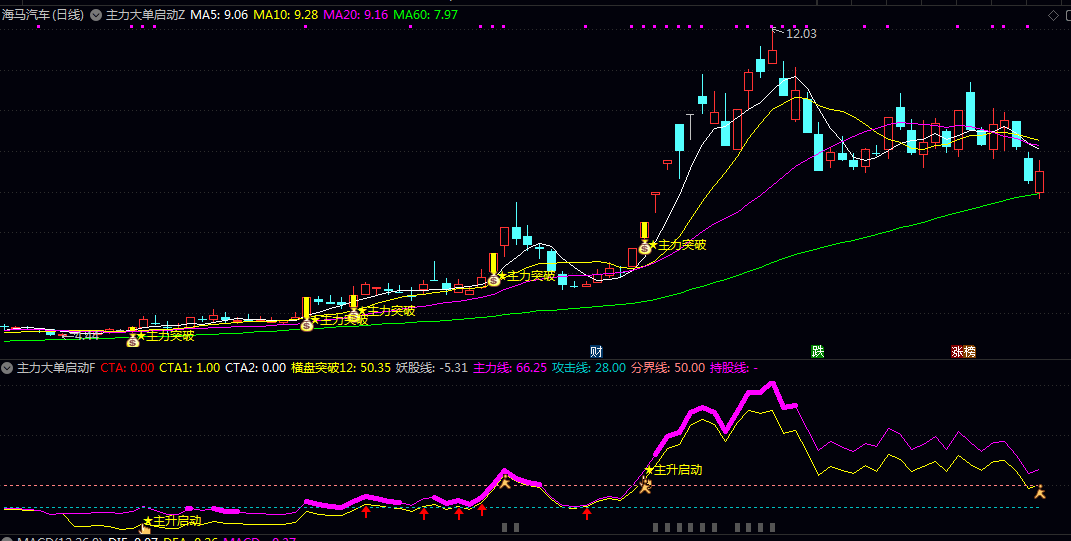Click the 12.03 high price marker
Screen dimensions: 1071x541
click(x=801, y=34)
